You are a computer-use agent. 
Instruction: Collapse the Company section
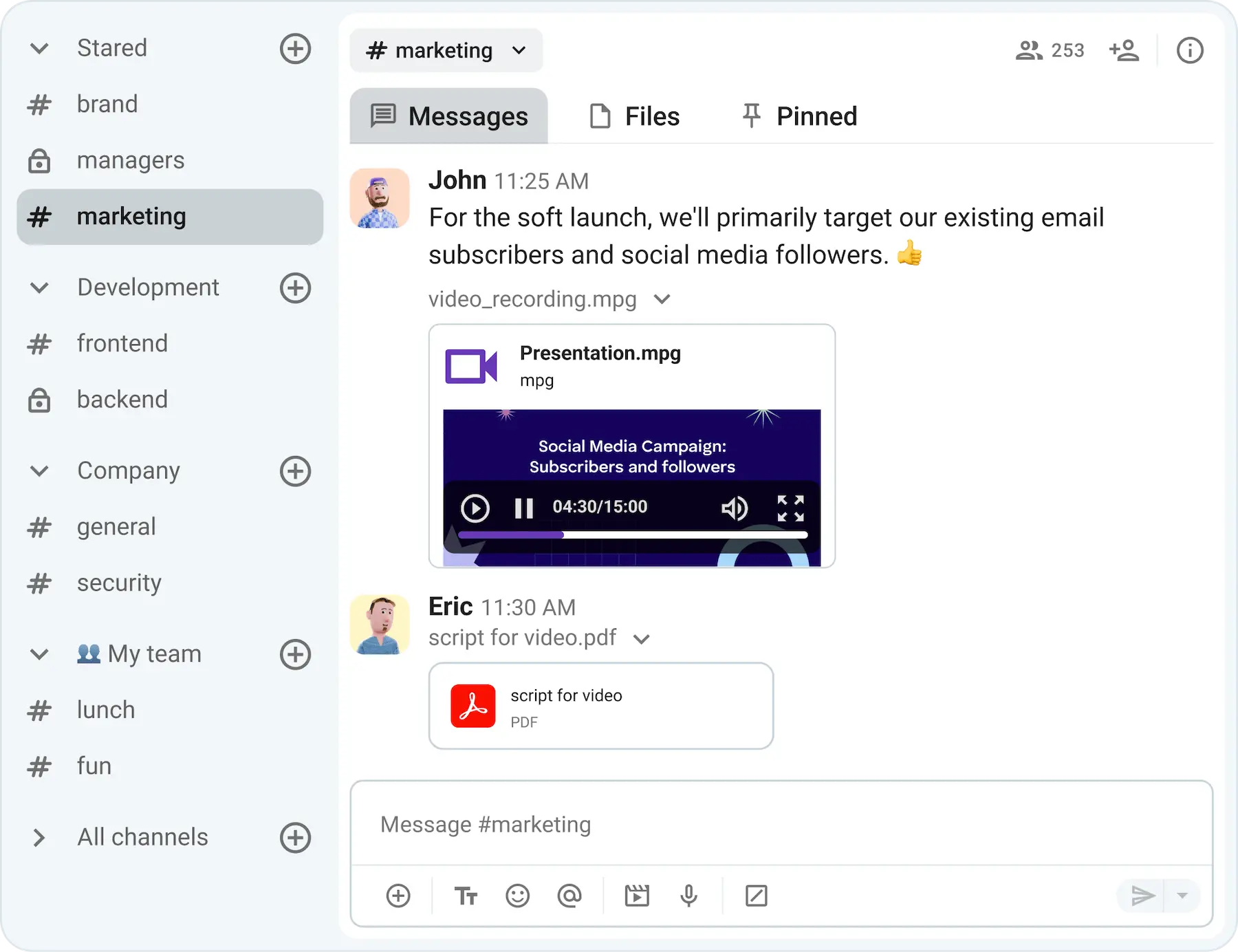coord(39,471)
